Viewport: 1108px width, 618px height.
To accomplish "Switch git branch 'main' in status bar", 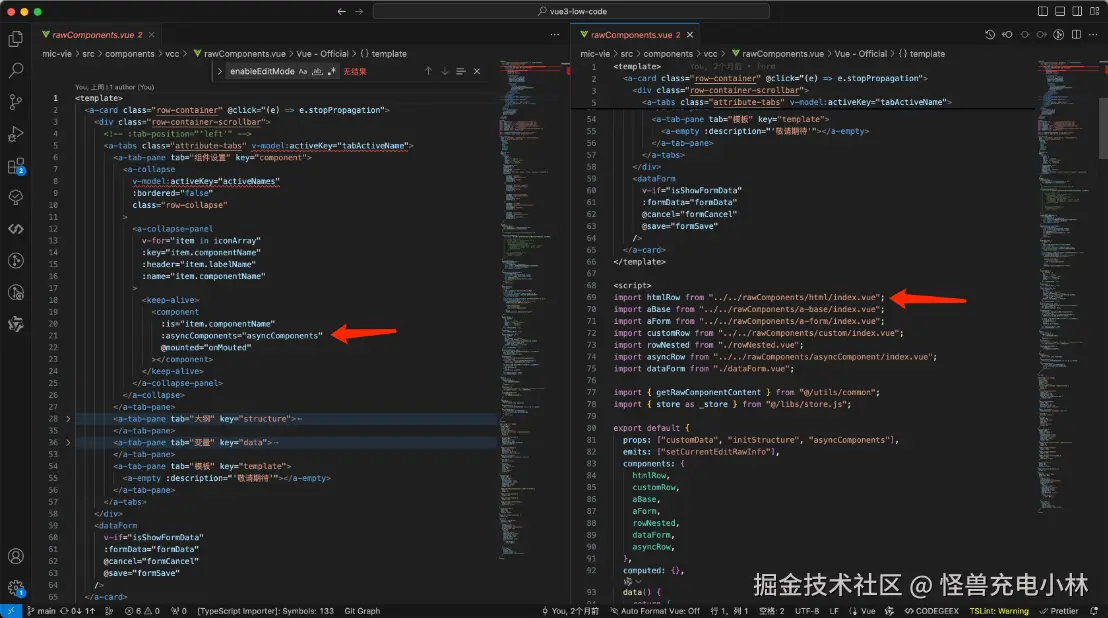I will coord(41,611).
